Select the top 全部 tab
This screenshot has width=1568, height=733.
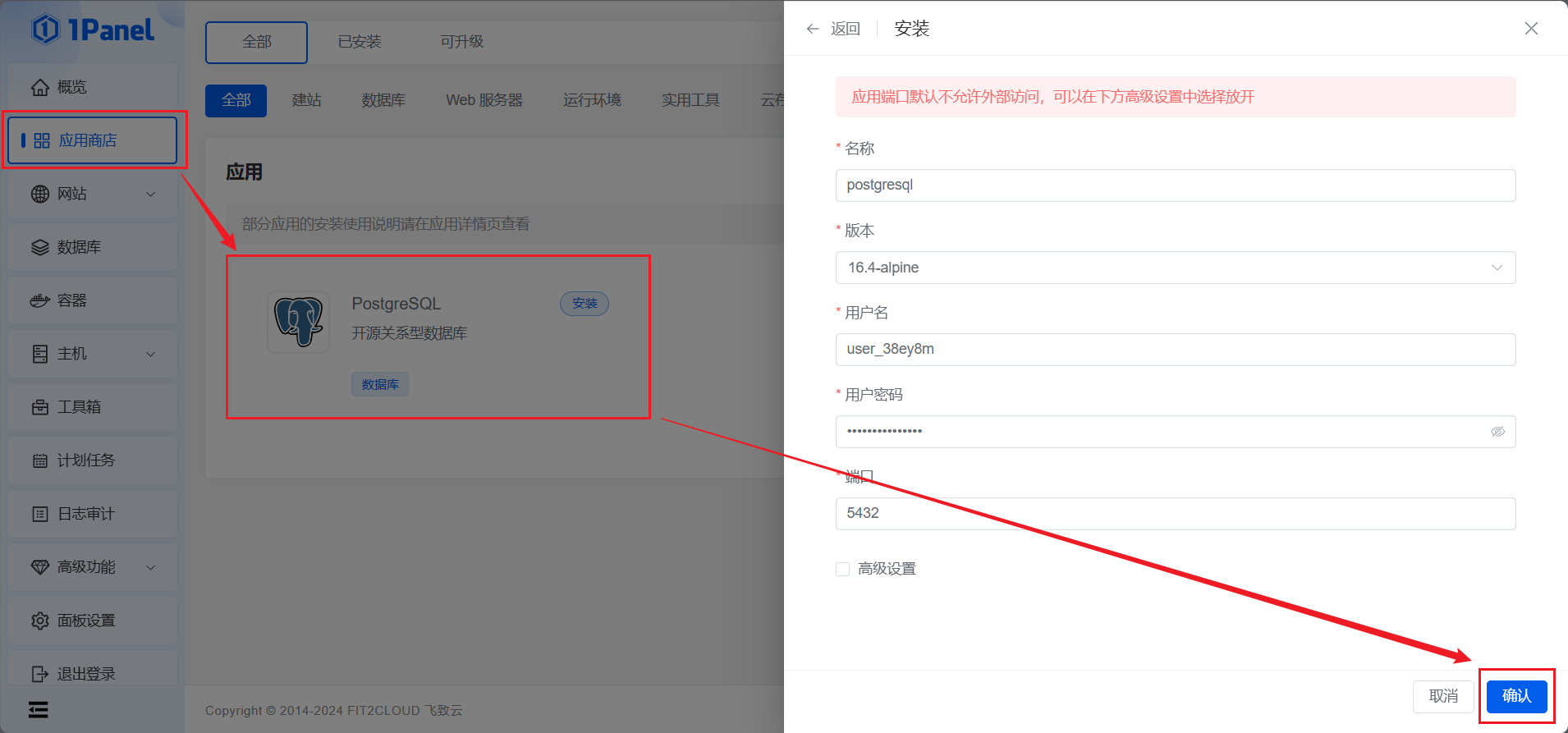(256, 42)
